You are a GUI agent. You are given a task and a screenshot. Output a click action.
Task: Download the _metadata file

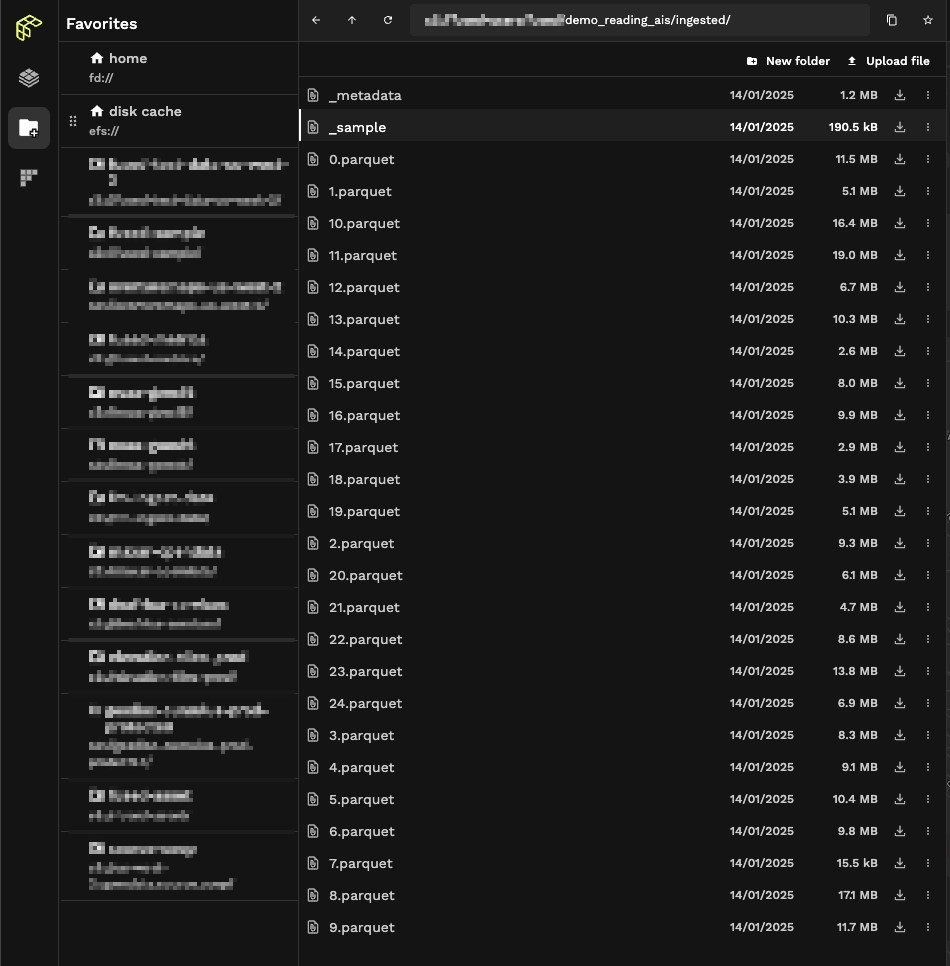tap(899, 95)
